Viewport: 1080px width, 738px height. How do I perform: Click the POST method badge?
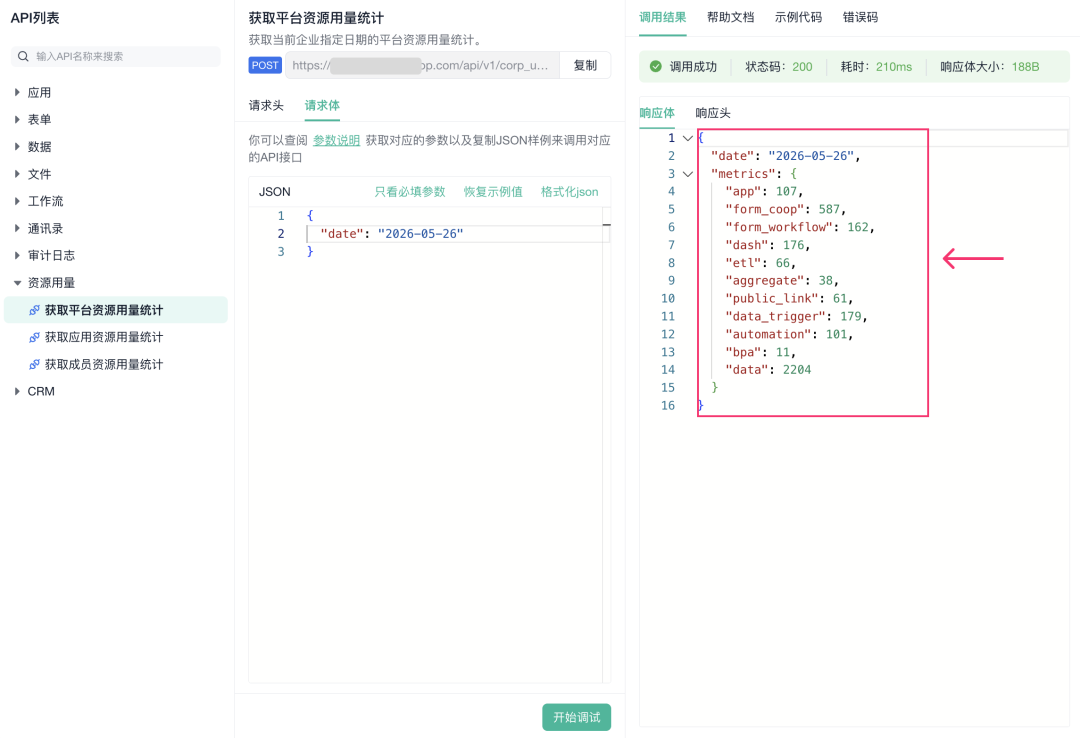click(x=265, y=65)
